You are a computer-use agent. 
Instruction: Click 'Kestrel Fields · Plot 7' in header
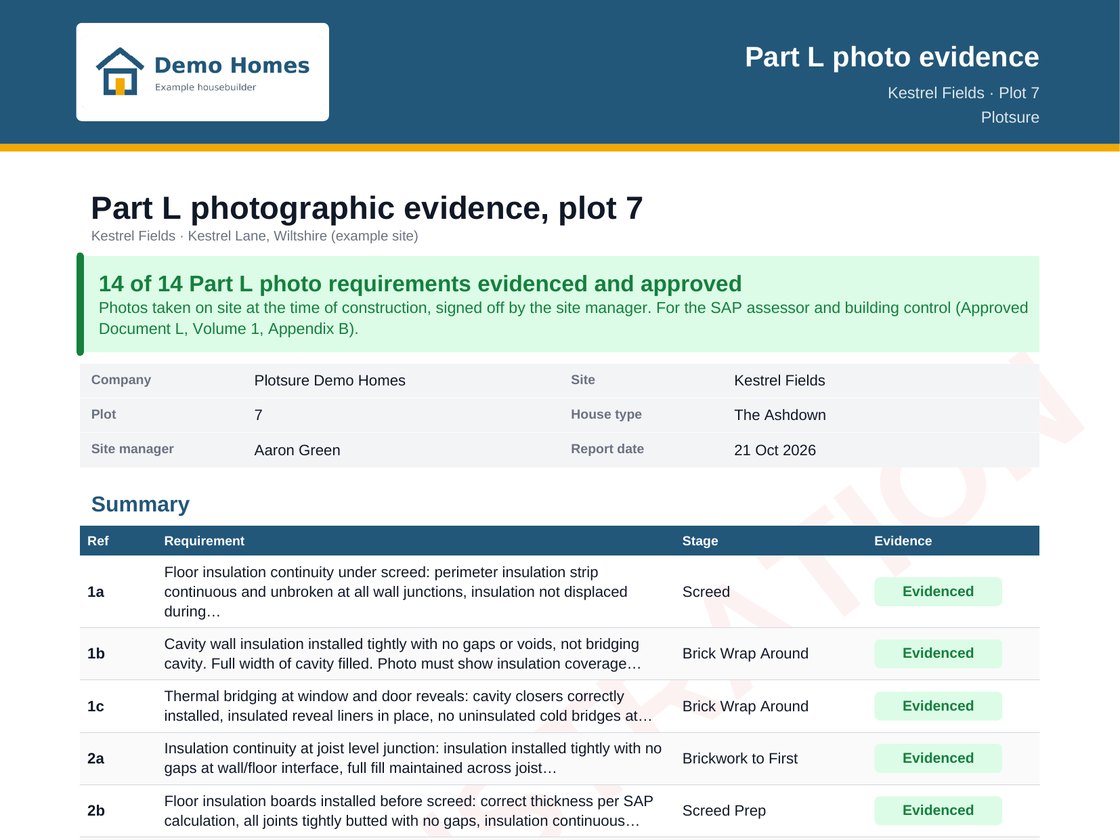coord(963,93)
